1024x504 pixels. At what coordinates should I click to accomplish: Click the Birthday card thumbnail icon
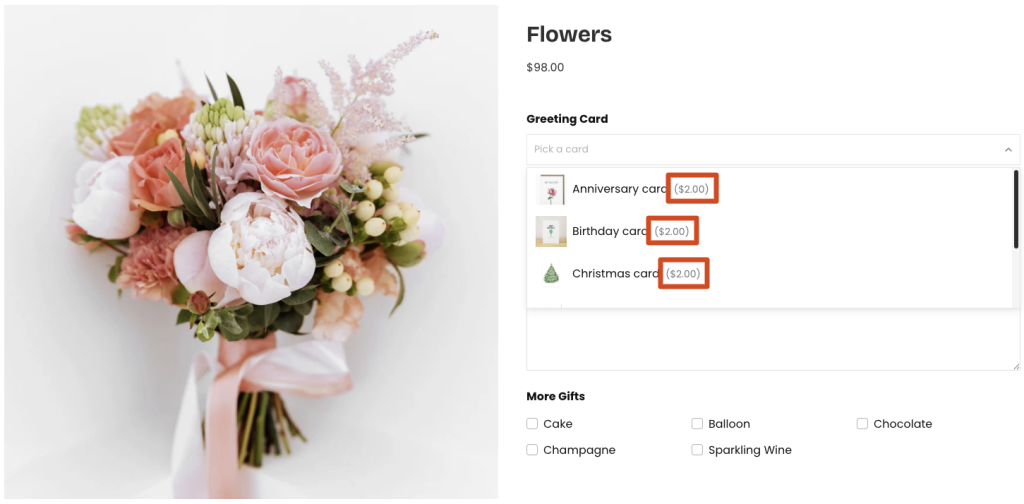pyautogui.click(x=551, y=231)
